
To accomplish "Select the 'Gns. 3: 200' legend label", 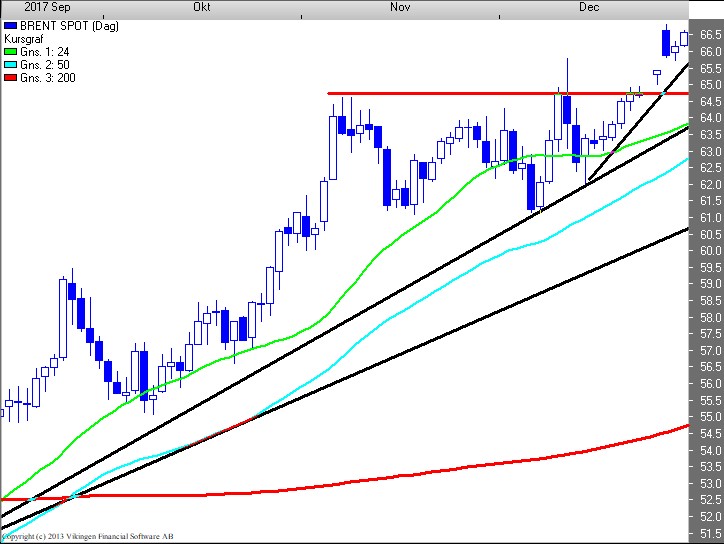I will pyautogui.click(x=48, y=78).
